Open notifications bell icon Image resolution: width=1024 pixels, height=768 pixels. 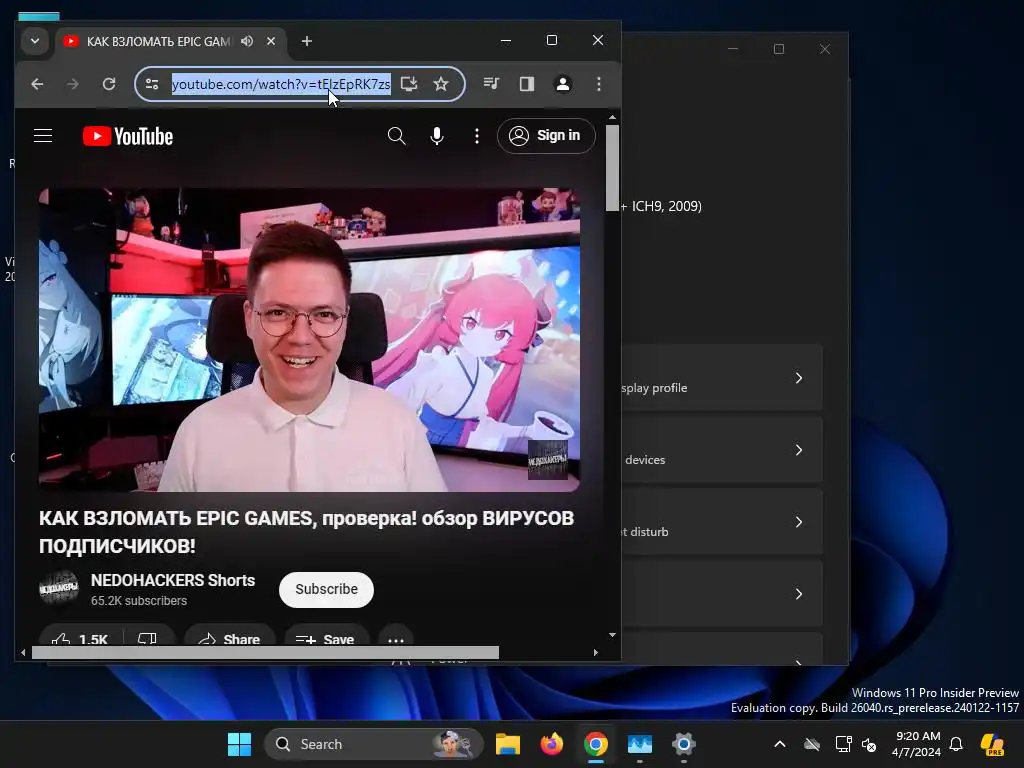957,744
